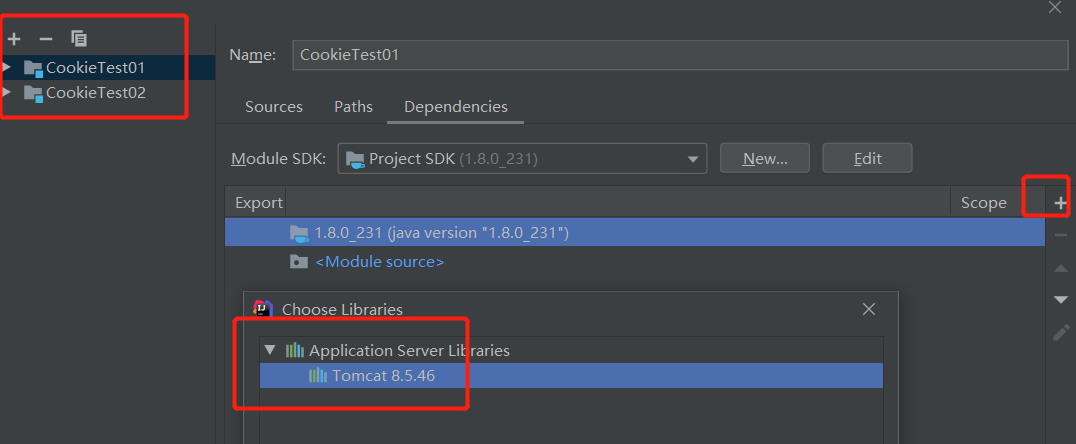This screenshot has height=444, width=1076.
Task: Expand the CookieTest01 module node
Action: pos(8,68)
